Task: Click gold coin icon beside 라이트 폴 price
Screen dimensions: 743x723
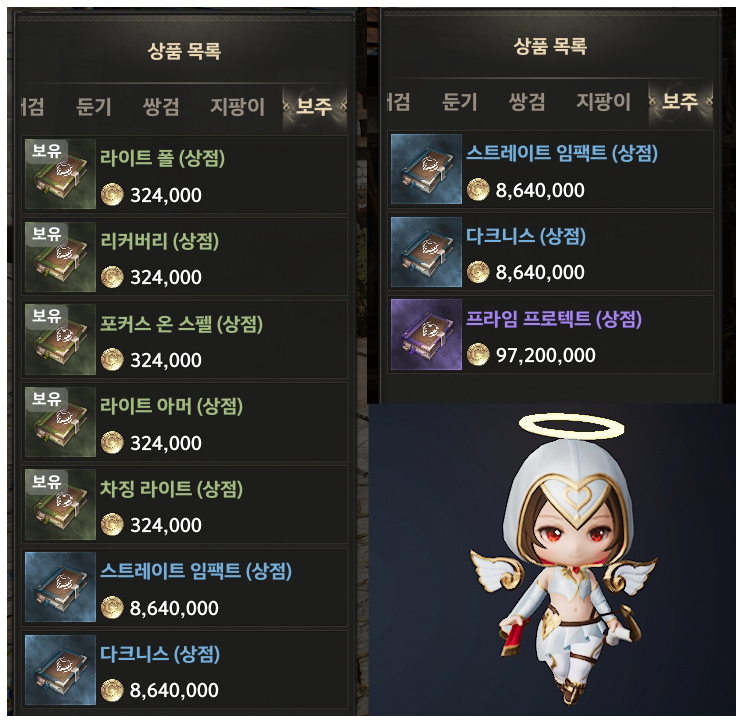Action: pyautogui.click(x=112, y=194)
